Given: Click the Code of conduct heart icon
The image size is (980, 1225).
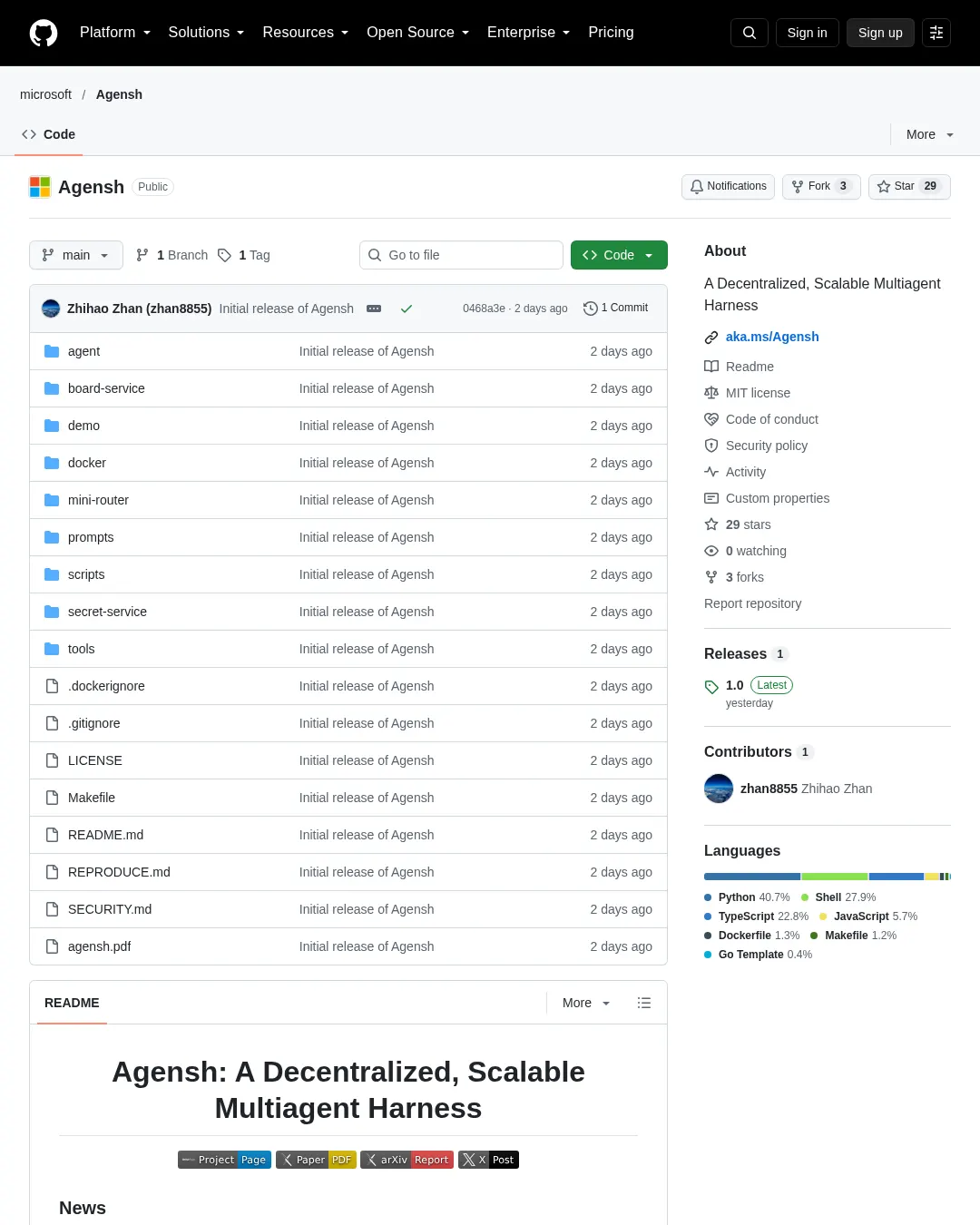Looking at the screenshot, I should 711,419.
